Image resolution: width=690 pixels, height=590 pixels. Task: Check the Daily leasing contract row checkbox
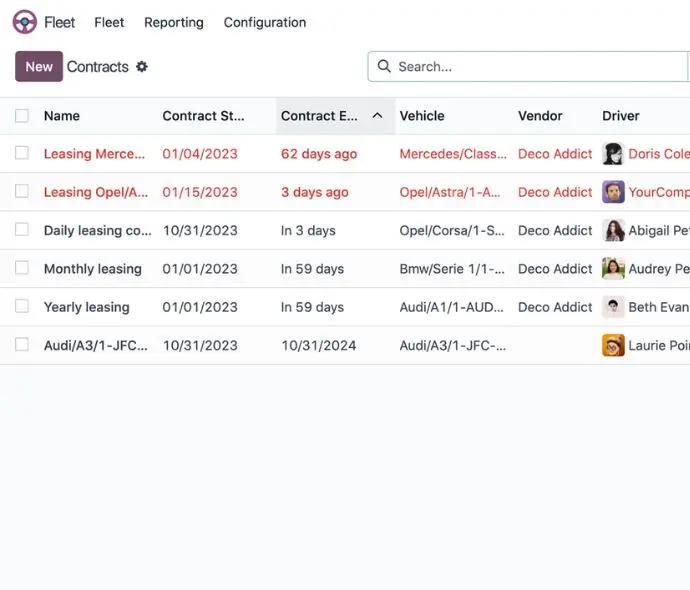pos(22,230)
